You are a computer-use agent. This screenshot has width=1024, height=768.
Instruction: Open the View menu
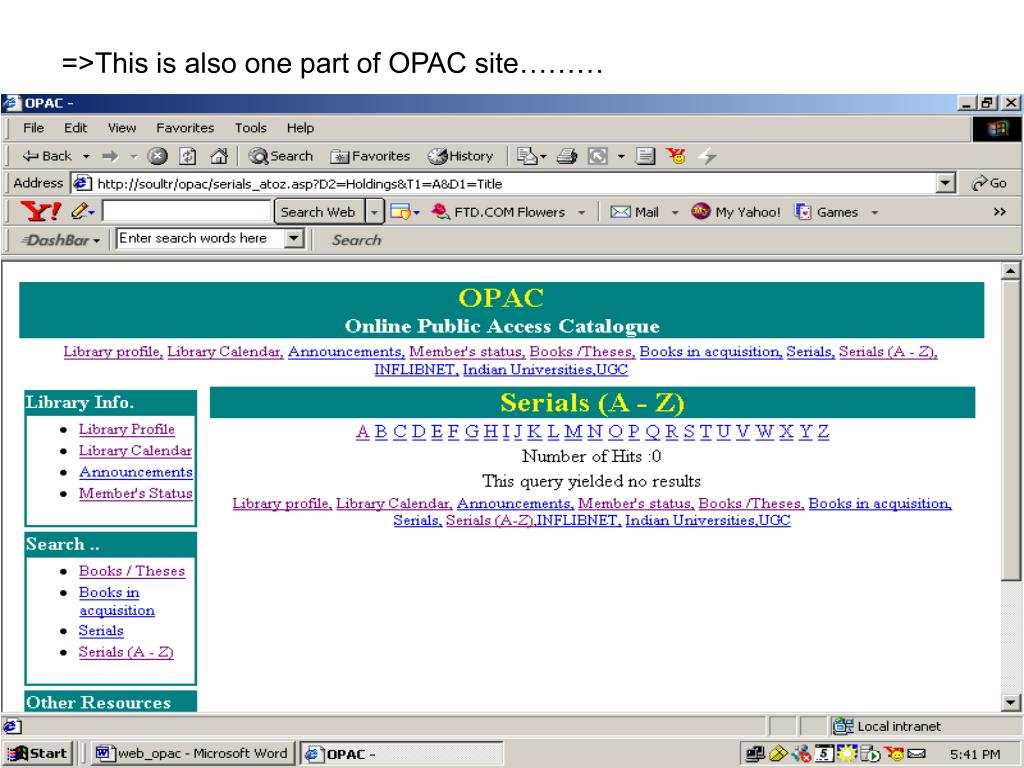pyautogui.click(x=122, y=128)
